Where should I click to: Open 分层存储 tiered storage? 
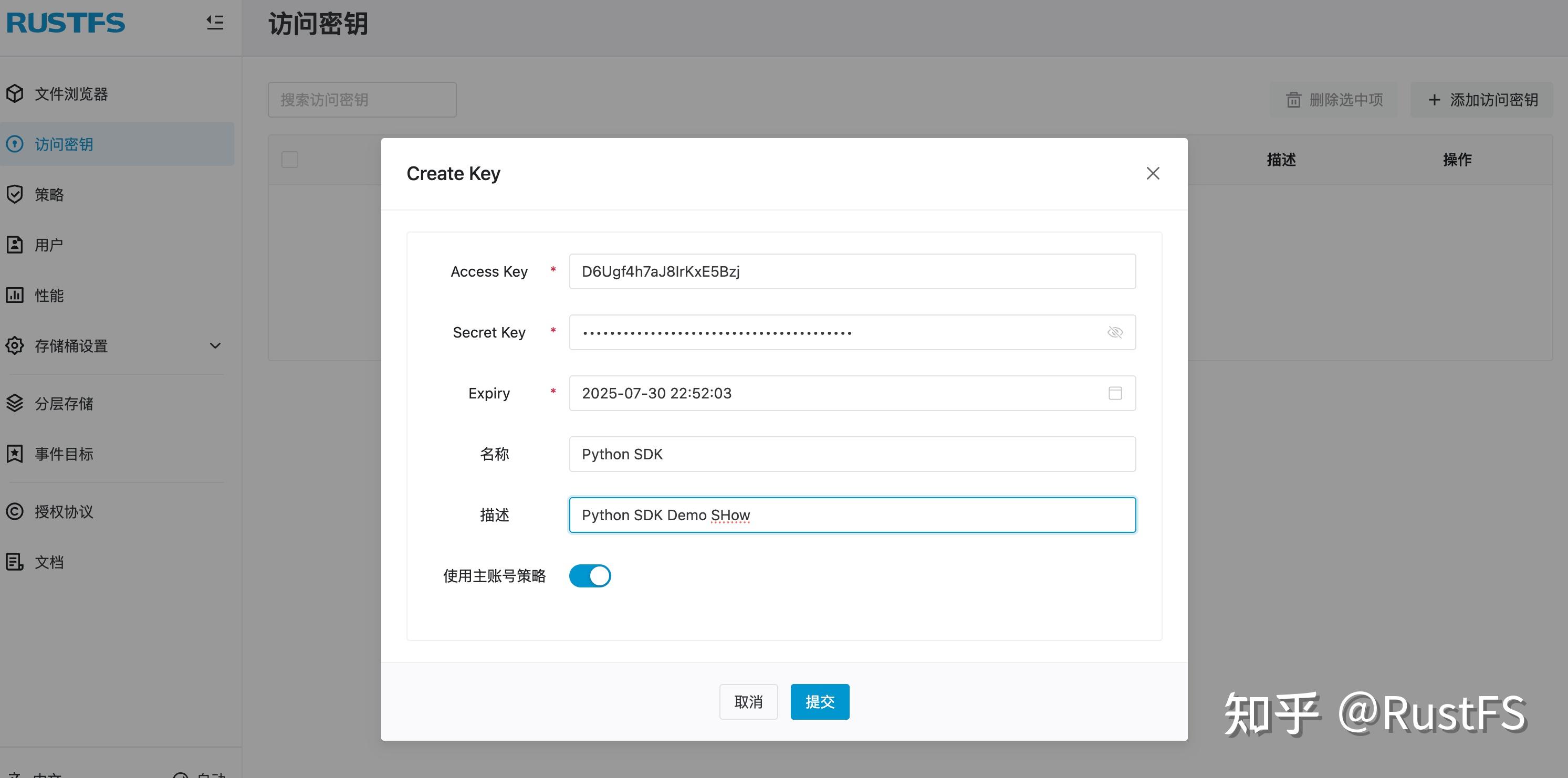[x=67, y=403]
